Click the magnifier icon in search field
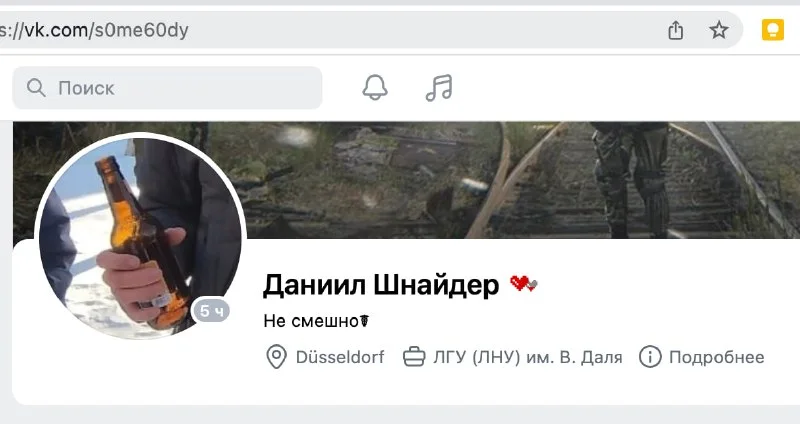This screenshot has width=800, height=424. pos(36,88)
